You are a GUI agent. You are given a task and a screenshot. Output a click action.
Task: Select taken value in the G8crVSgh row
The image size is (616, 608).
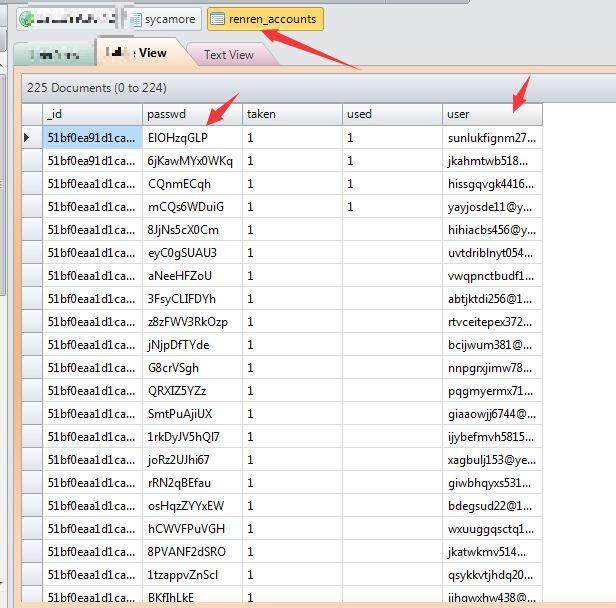tap(292, 368)
